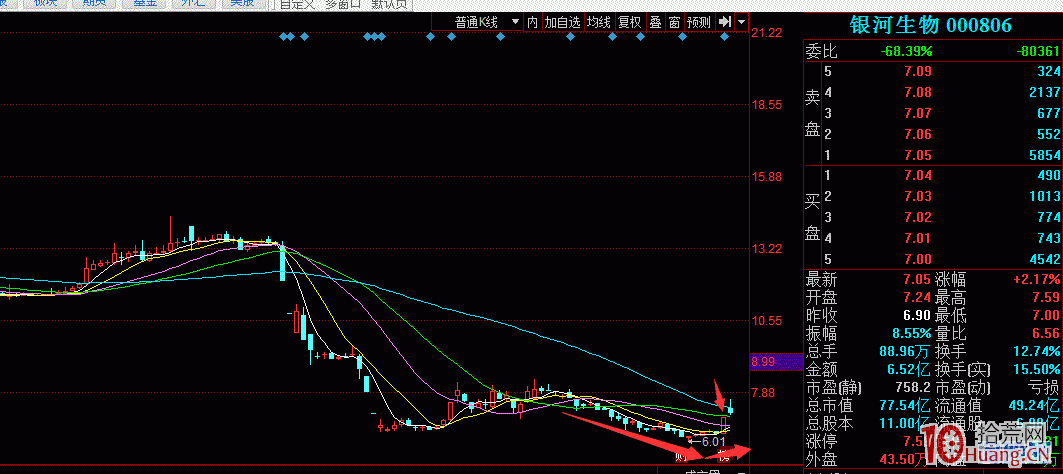This screenshot has width=1063, height=474.
Task: Expand the small arrow menu after jump icon
Action: pyautogui.click(x=741, y=22)
